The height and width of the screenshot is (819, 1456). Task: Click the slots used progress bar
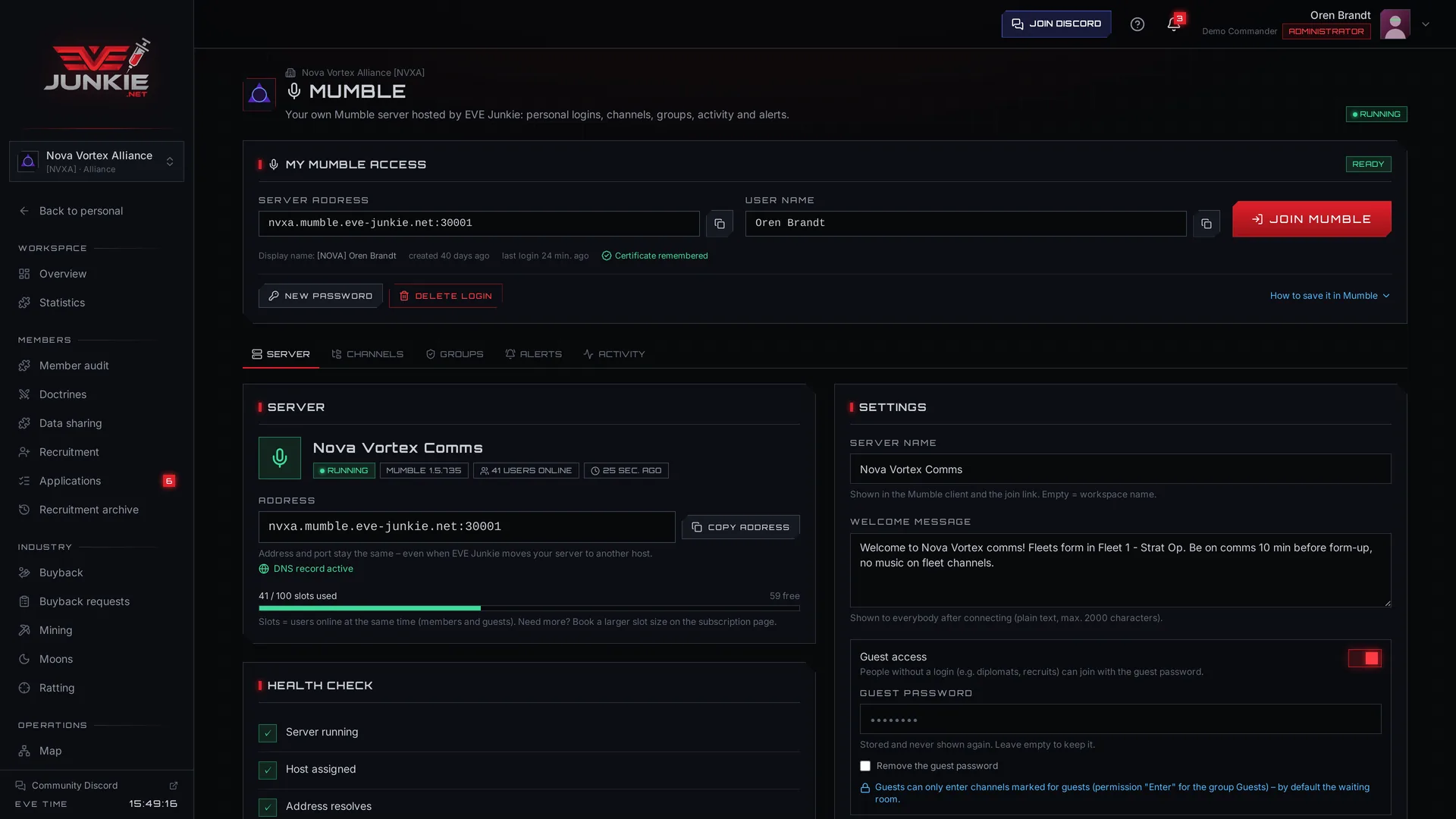coord(529,608)
